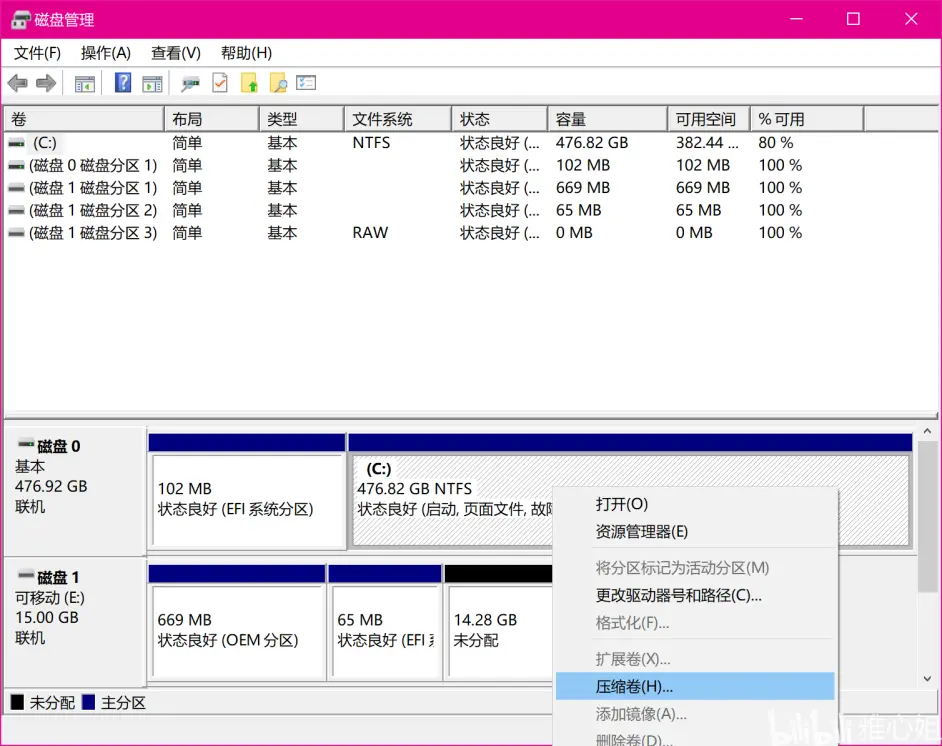Image resolution: width=942 pixels, height=746 pixels.
Task: Click the disk pane vertical scrollbar thumb
Action: point(927,517)
